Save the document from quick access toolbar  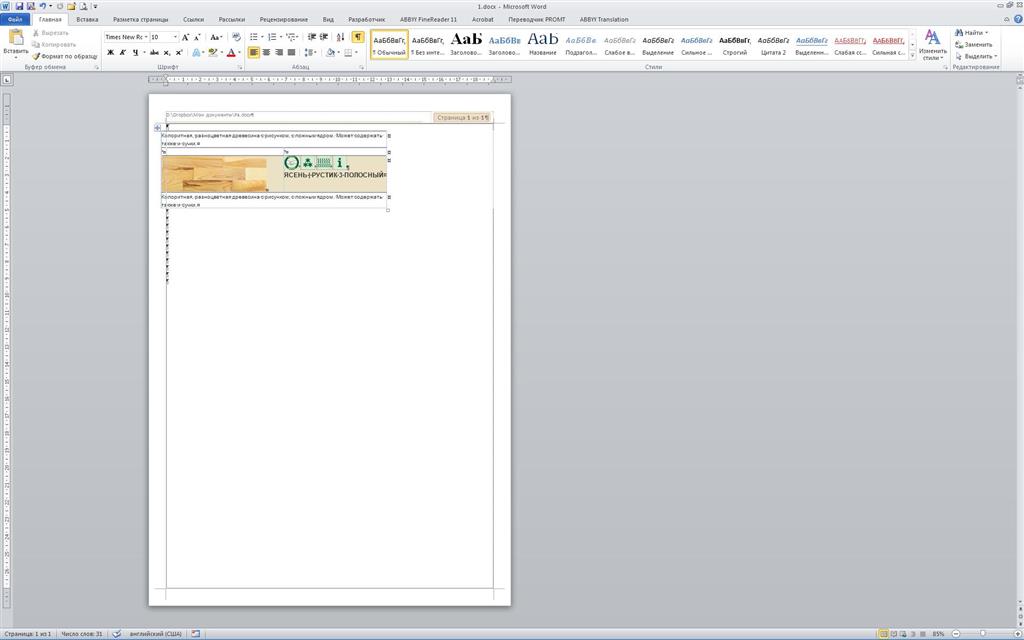pos(19,6)
